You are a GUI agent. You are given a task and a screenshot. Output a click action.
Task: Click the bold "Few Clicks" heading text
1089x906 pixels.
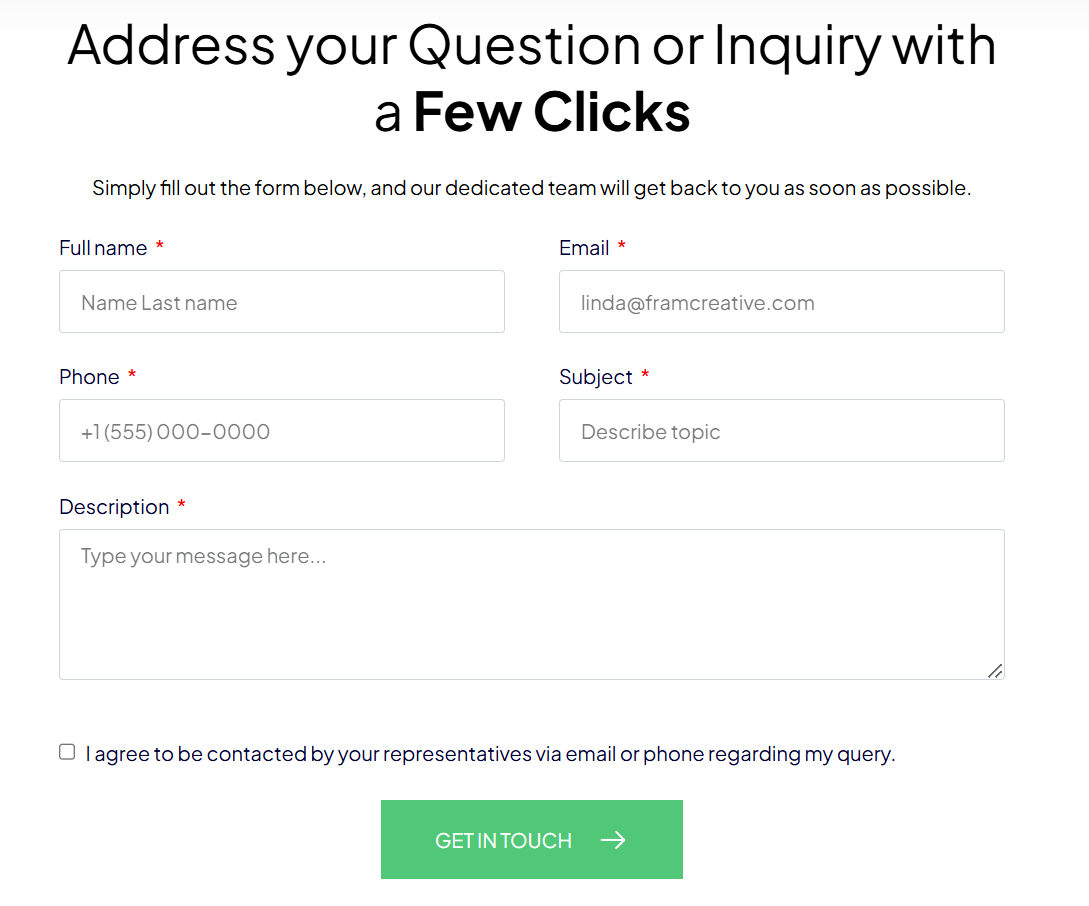coord(551,112)
